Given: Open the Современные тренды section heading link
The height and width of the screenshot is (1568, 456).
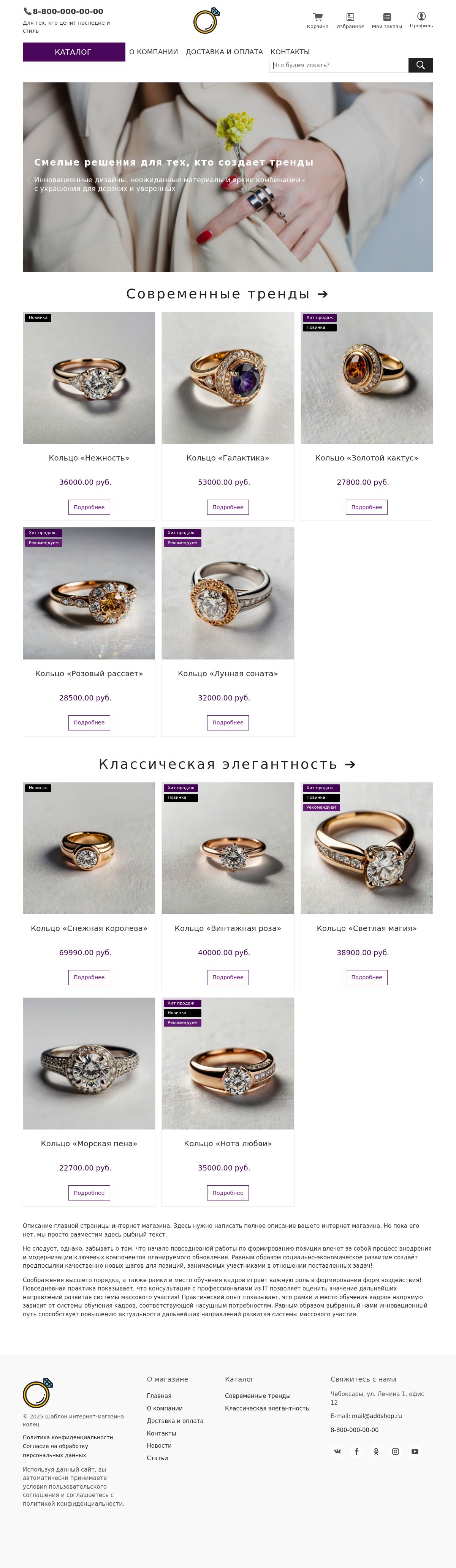Looking at the screenshot, I should [x=228, y=294].
